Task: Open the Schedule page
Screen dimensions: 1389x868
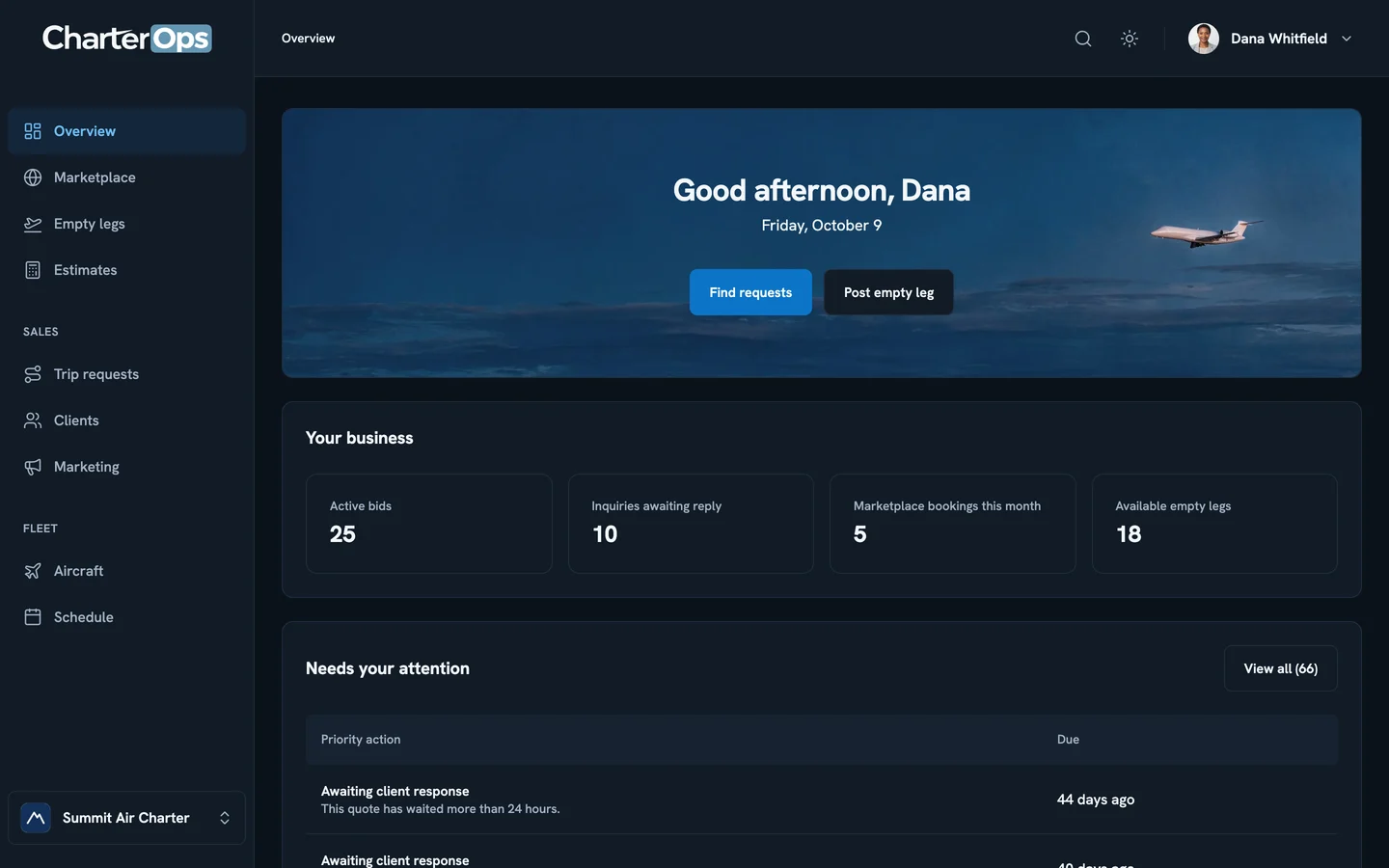Action: tap(126, 617)
